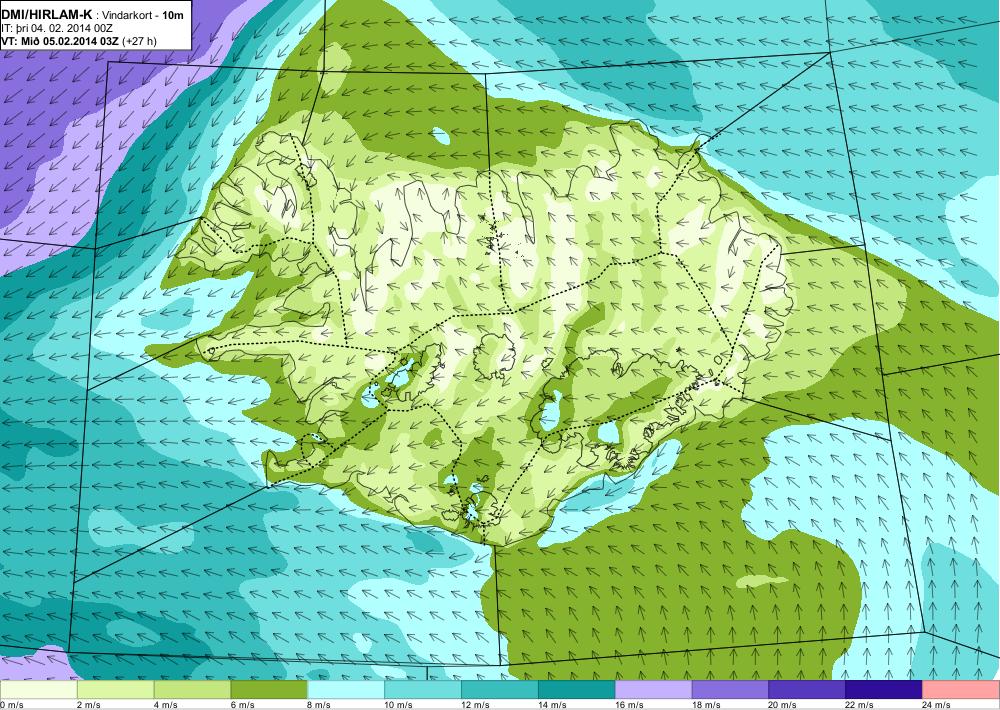Select the pale cyan 8–10 m/s legend swatch
This screenshot has width=1000, height=710.
click(346, 690)
